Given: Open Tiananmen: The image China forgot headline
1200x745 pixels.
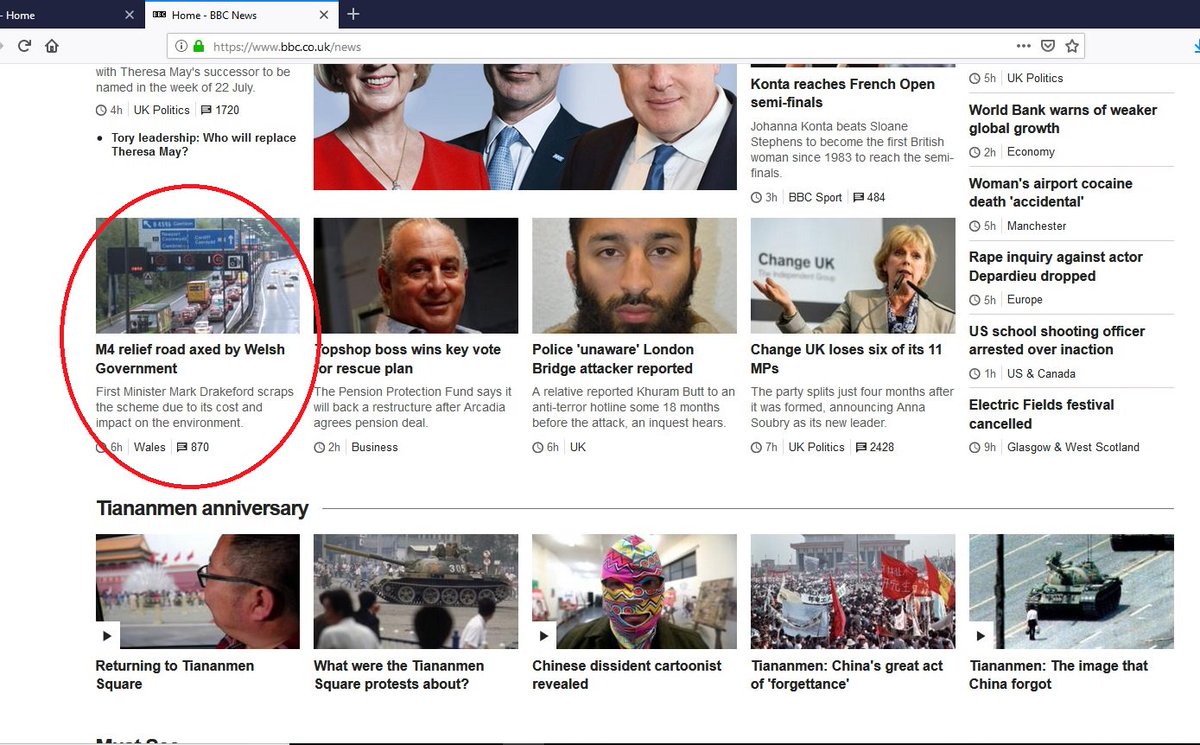Looking at the screenshot, I should tap(1059, 675).
